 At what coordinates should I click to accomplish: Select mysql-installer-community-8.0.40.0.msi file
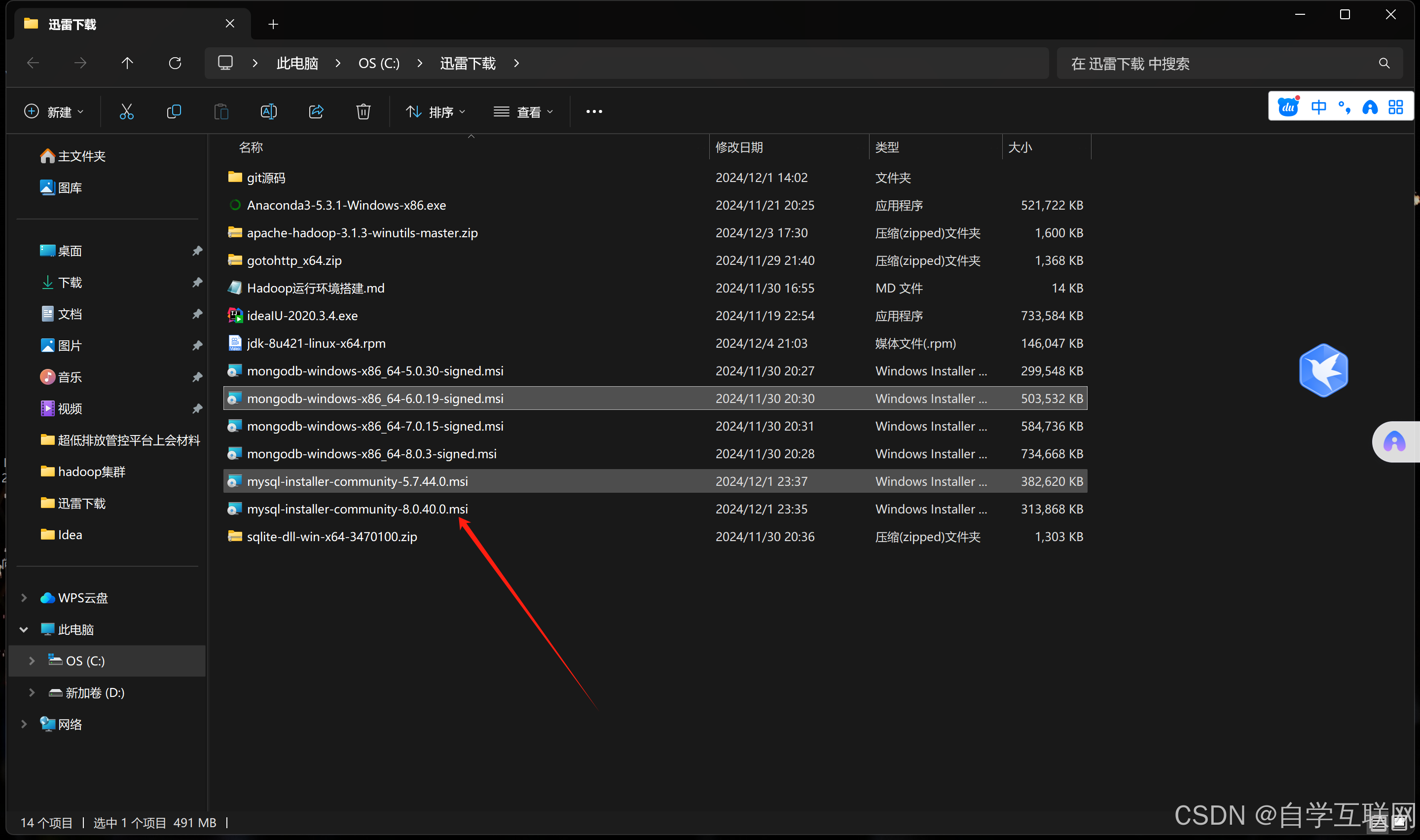pyautogui.click(x=655, y=509)
